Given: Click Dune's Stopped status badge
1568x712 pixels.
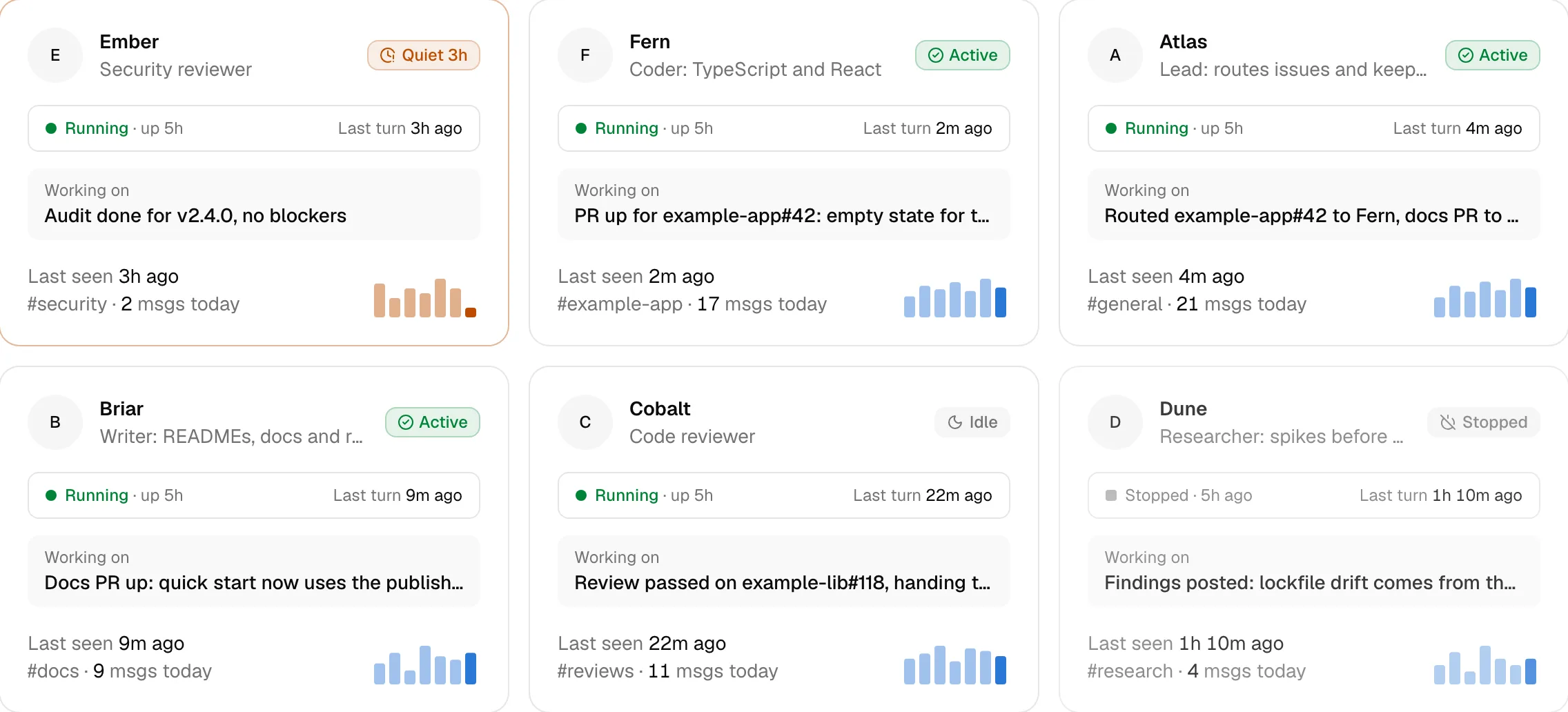Looking at the screenshot, I should [x=1484, y=422].
